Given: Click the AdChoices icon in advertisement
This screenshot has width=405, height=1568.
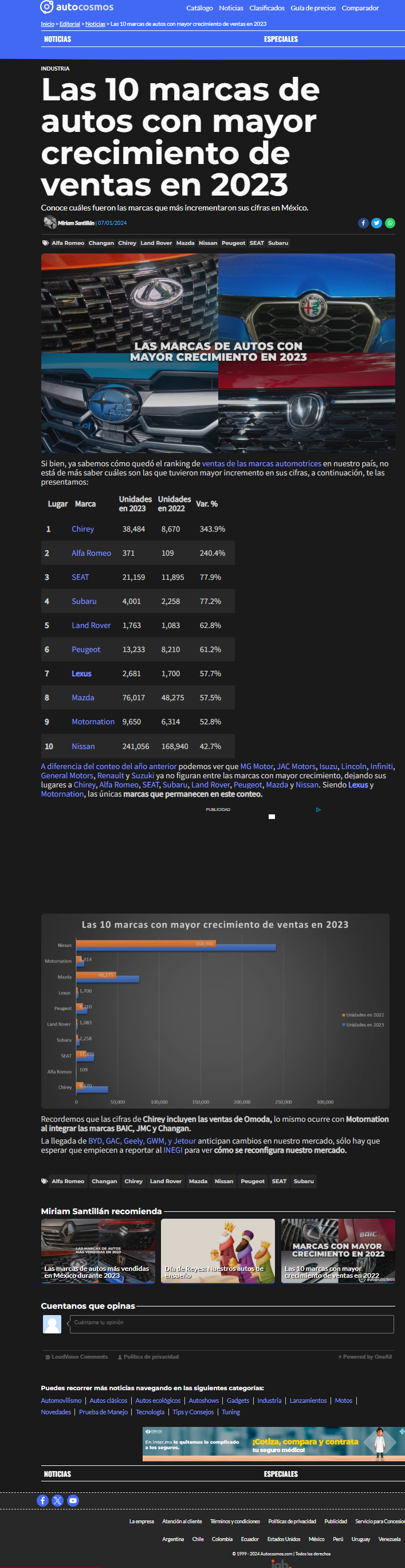Looking at the screenshot, I should 318,810.
